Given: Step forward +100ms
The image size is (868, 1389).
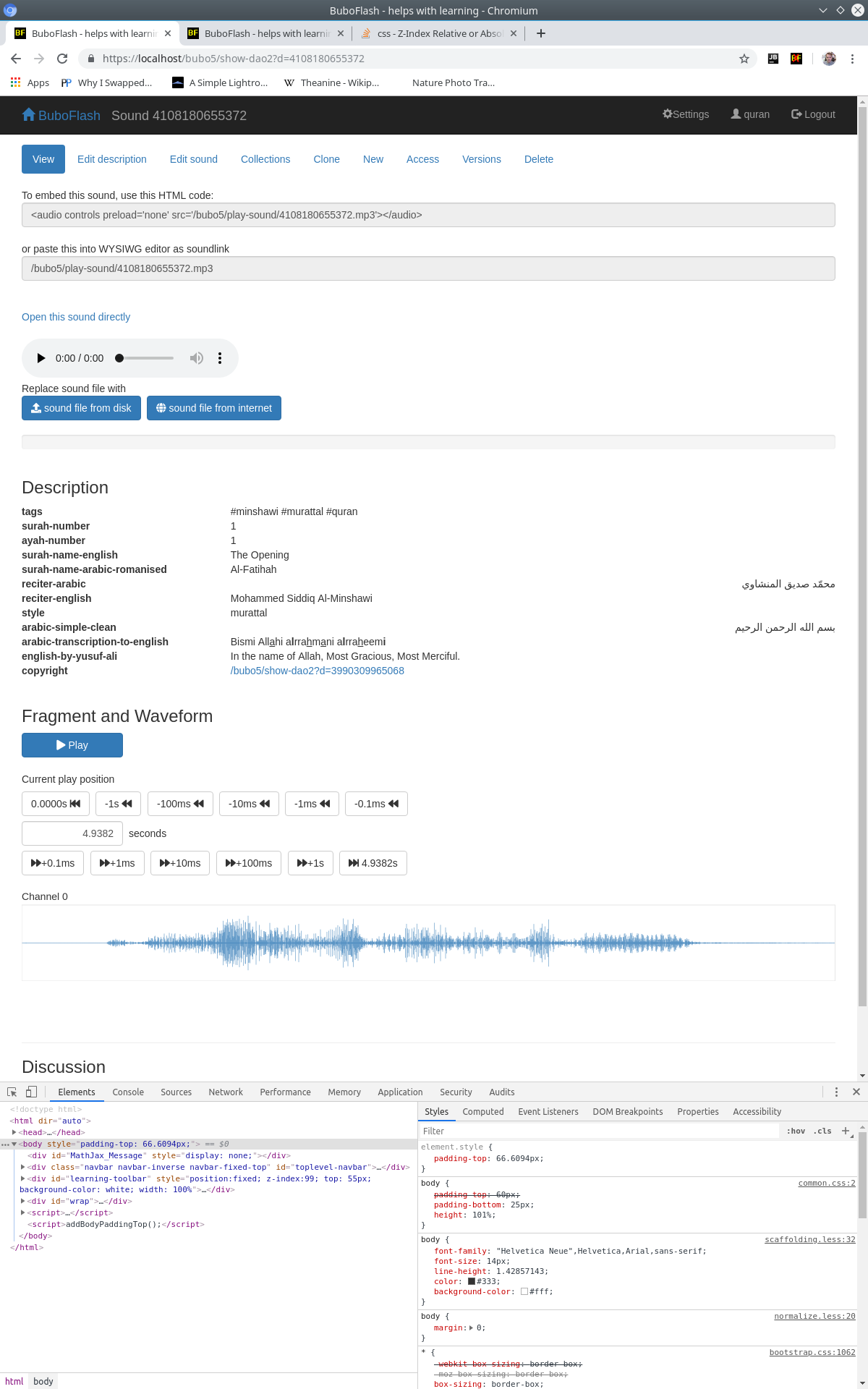Looking at the screenshot, I should pos(249,863).
